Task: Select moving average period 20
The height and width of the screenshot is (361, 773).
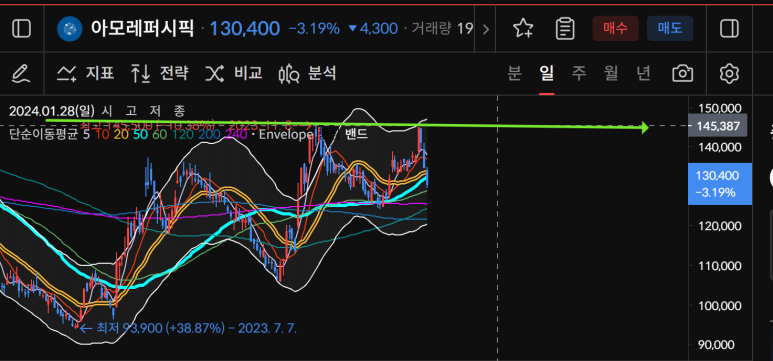Action: click(121, 134)
